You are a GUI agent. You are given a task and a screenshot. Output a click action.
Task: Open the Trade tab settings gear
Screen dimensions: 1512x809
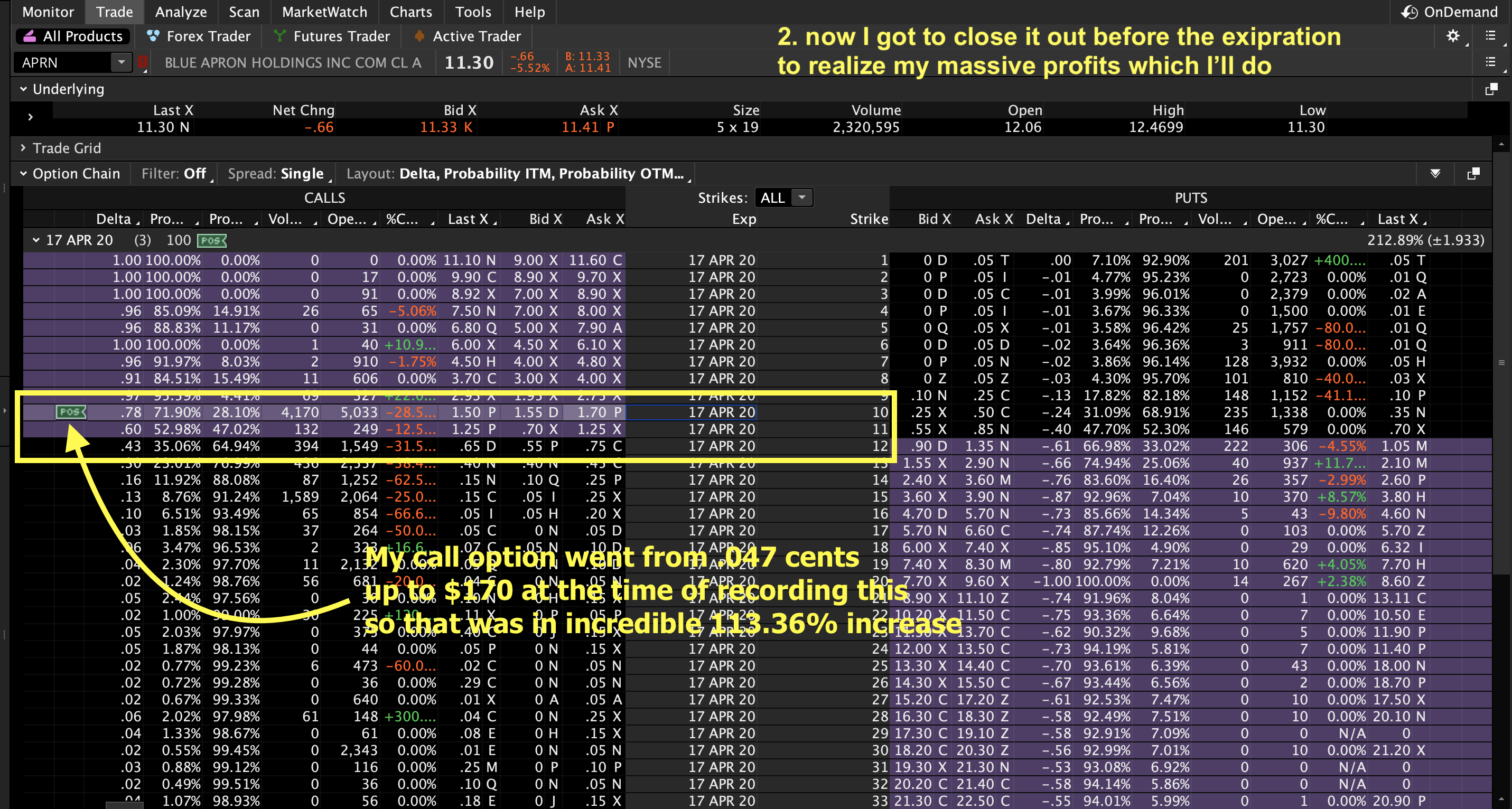click(x=1452, y=36)
